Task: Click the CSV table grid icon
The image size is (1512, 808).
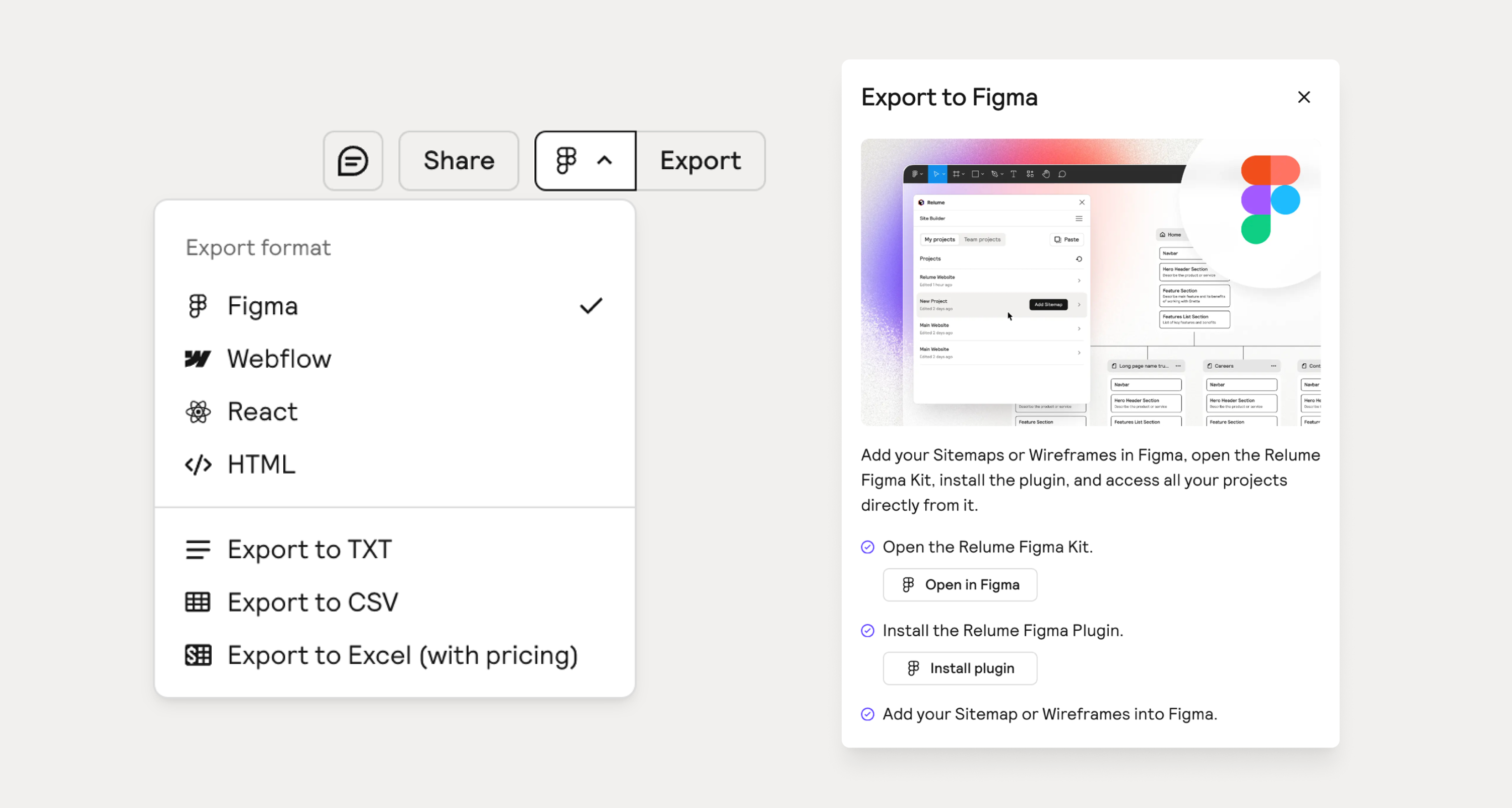Action: pos(198,602)
